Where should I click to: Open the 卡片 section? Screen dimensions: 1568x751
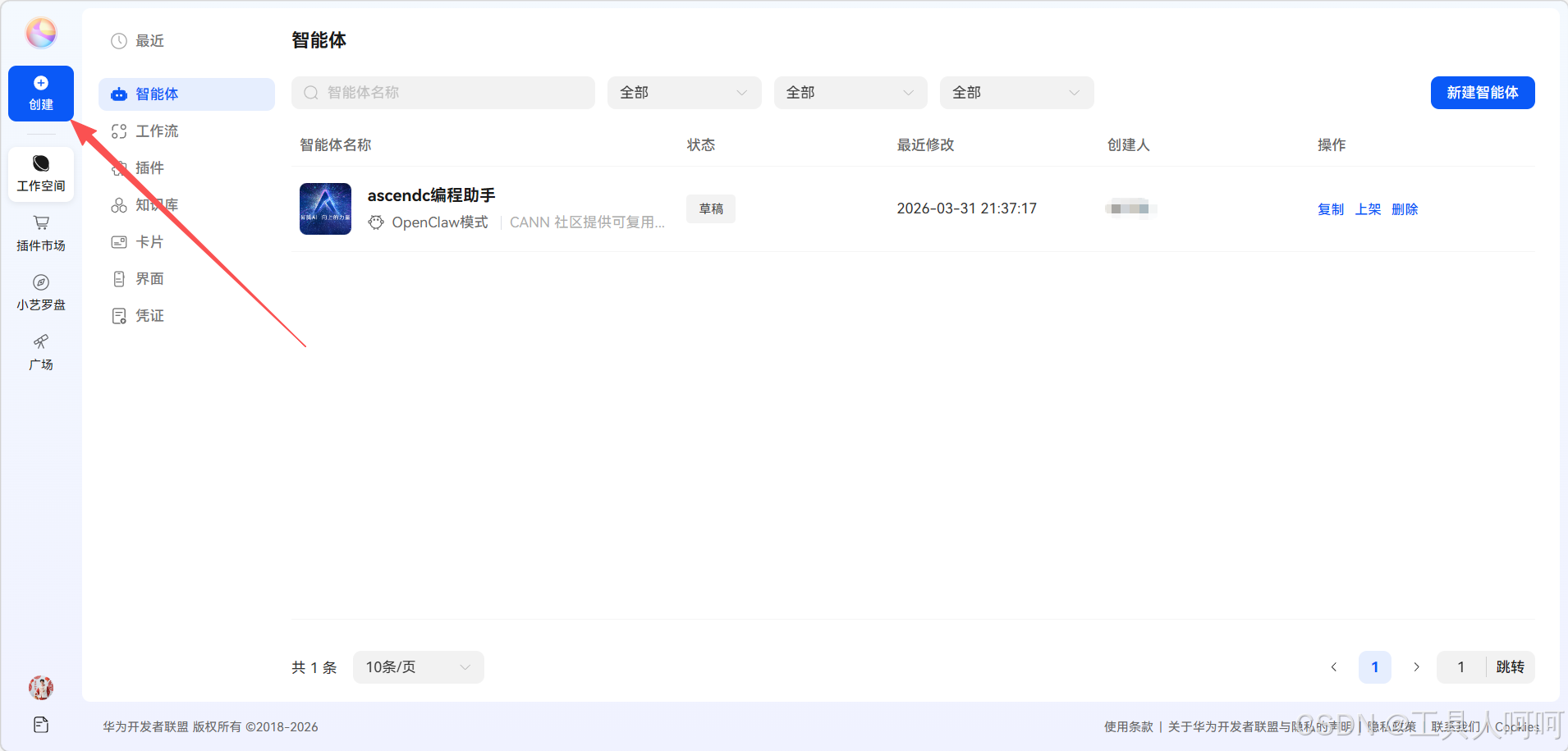pos(150,241)
